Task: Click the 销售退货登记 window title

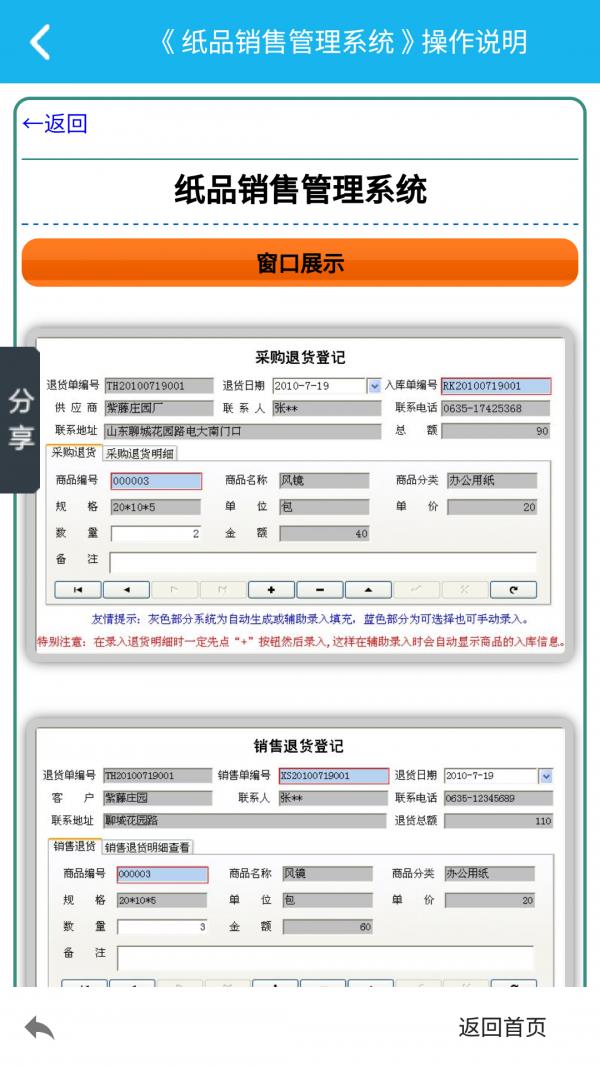Action: coord(299,746)
